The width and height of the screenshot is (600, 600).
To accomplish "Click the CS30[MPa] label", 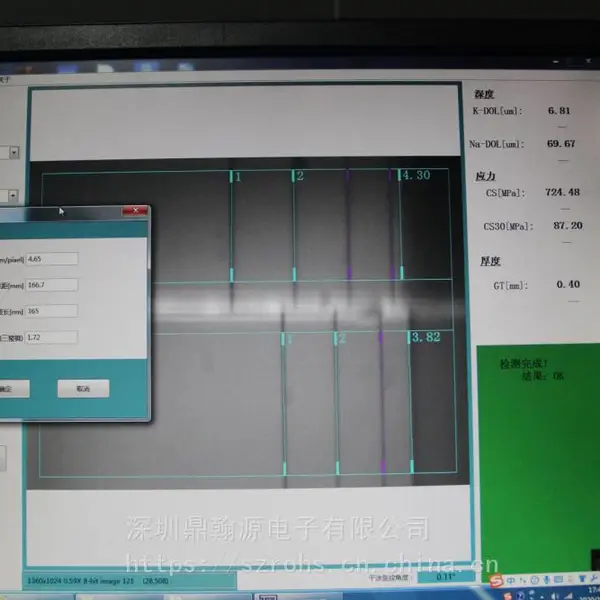I will (x=508, y=227).
